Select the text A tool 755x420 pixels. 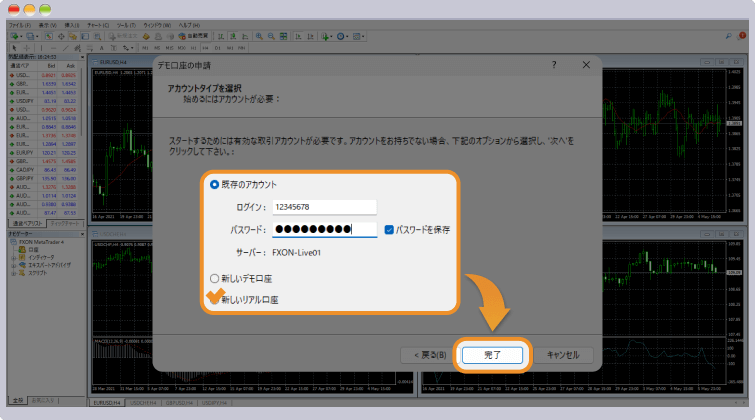(102, 48)
